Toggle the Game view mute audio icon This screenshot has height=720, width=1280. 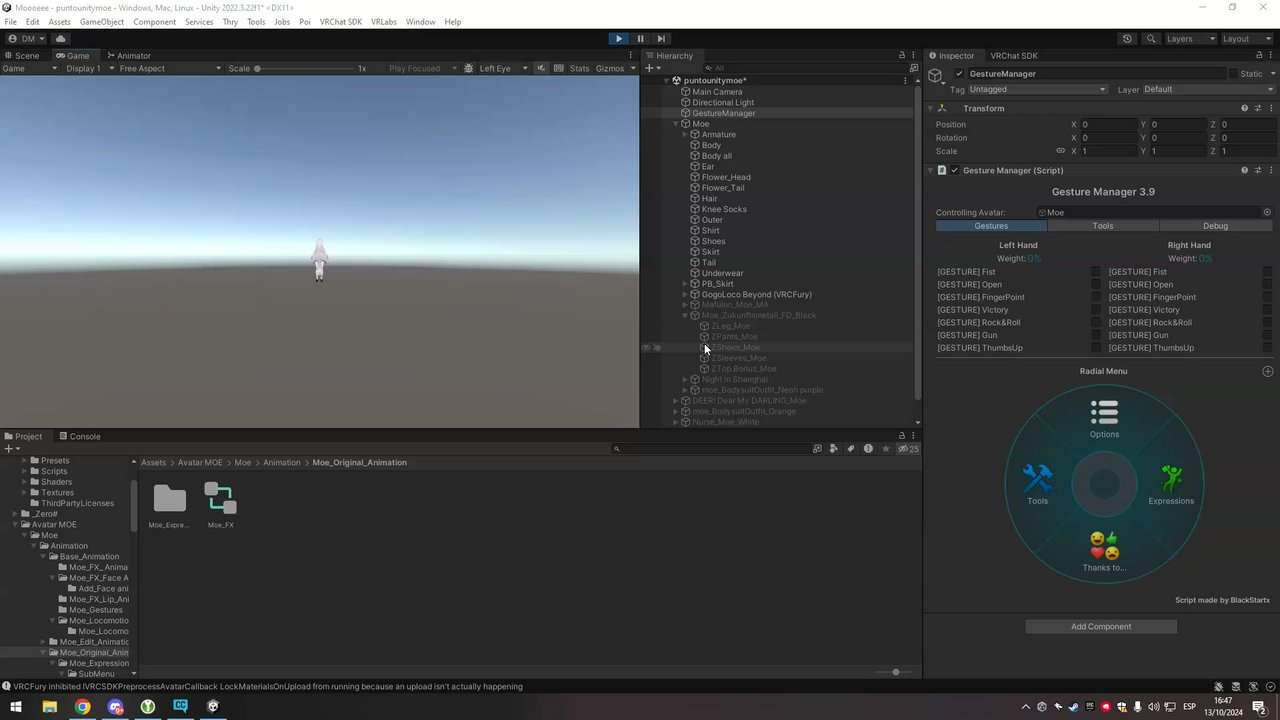coord(541,68)
